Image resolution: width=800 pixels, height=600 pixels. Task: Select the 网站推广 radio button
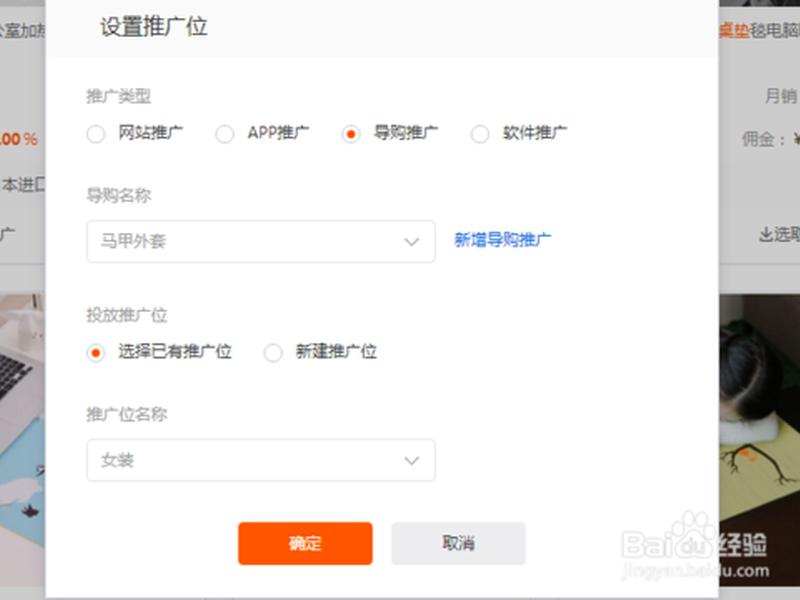tap(96, 134)
